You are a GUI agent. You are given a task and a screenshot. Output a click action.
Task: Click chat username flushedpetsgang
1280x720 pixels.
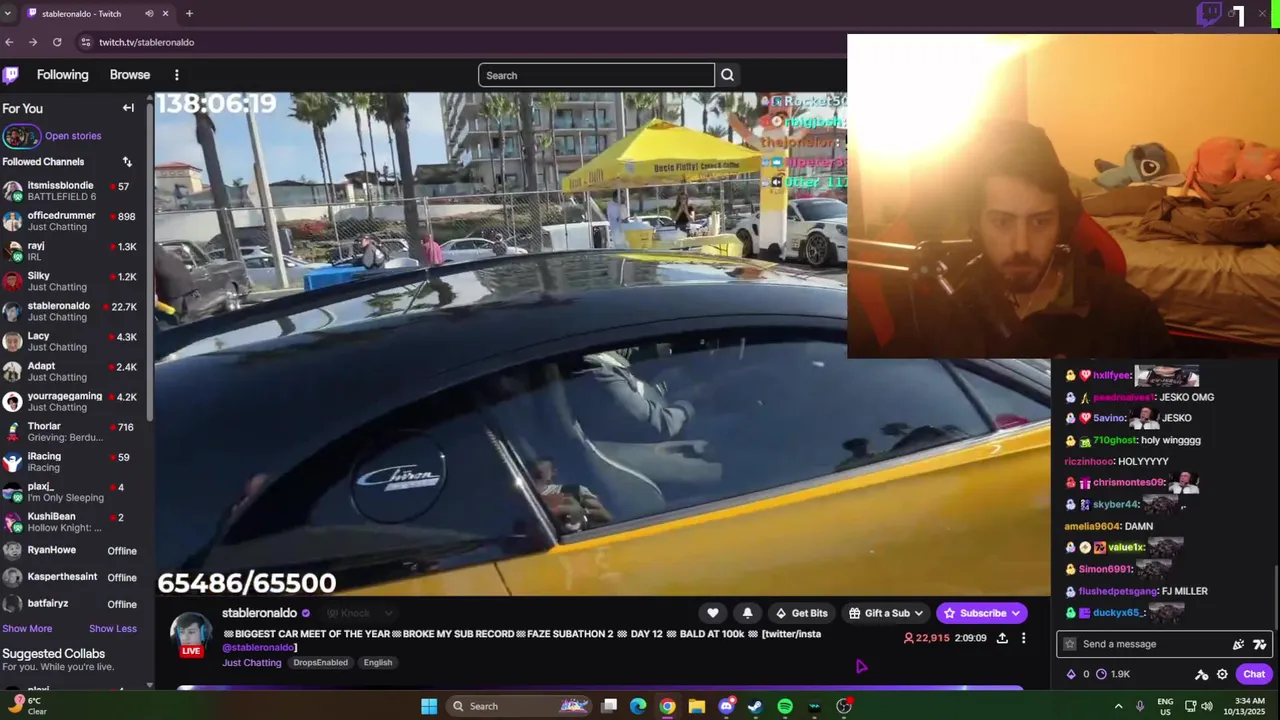click(x=1117, y=591)
